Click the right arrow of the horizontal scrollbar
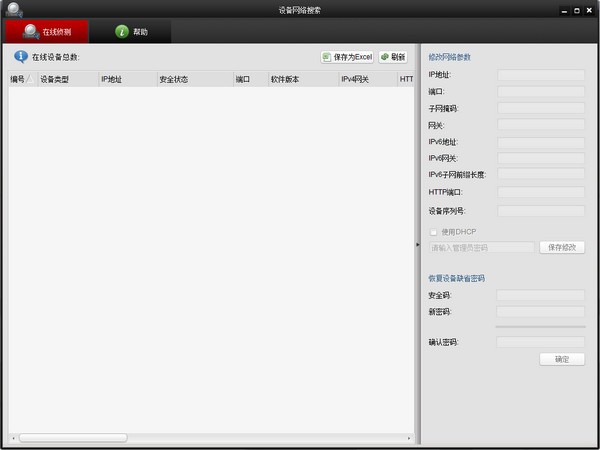 click(x=410, y=438)
